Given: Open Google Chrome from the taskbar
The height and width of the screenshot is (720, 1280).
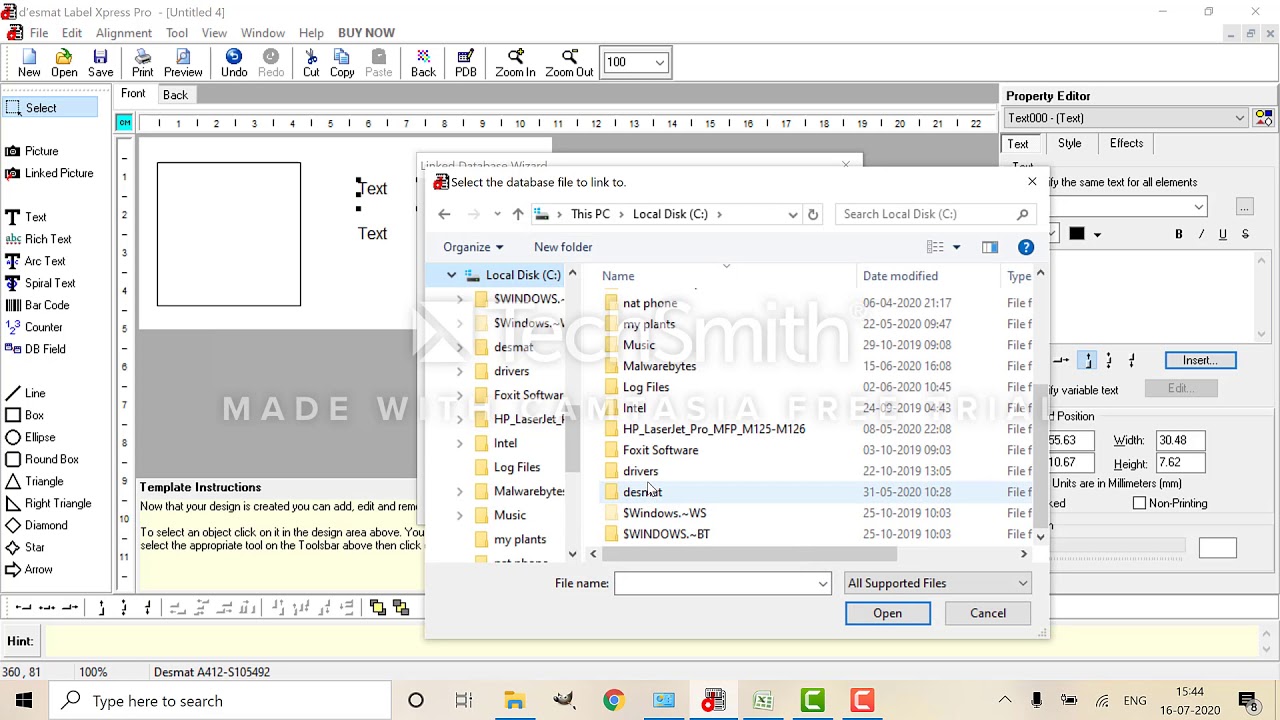Looking at the screenshot, I should click(613, 701).
